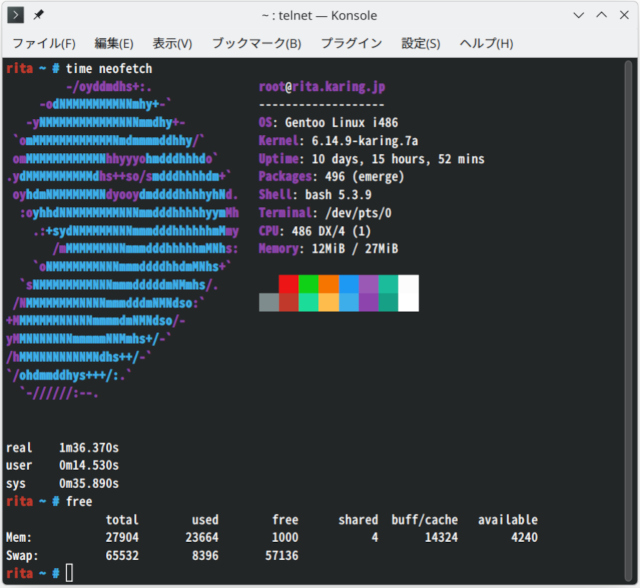This screenshot has width=640, height=588.
Task: Click buff/cache value 14324
Action: (441, 537)
